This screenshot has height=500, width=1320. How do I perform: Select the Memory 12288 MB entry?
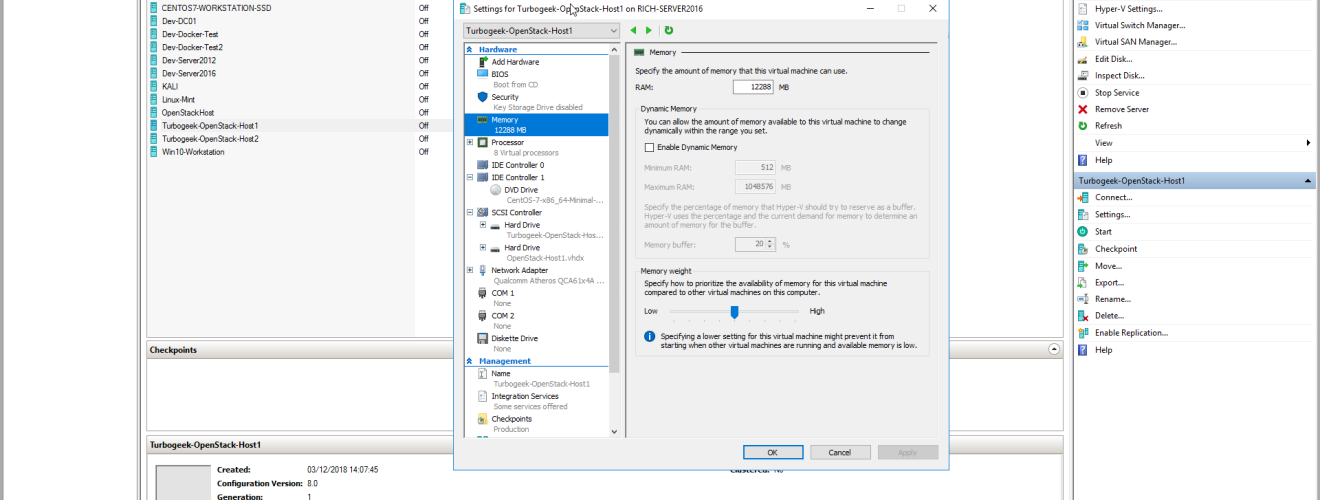tap(536, 125)
